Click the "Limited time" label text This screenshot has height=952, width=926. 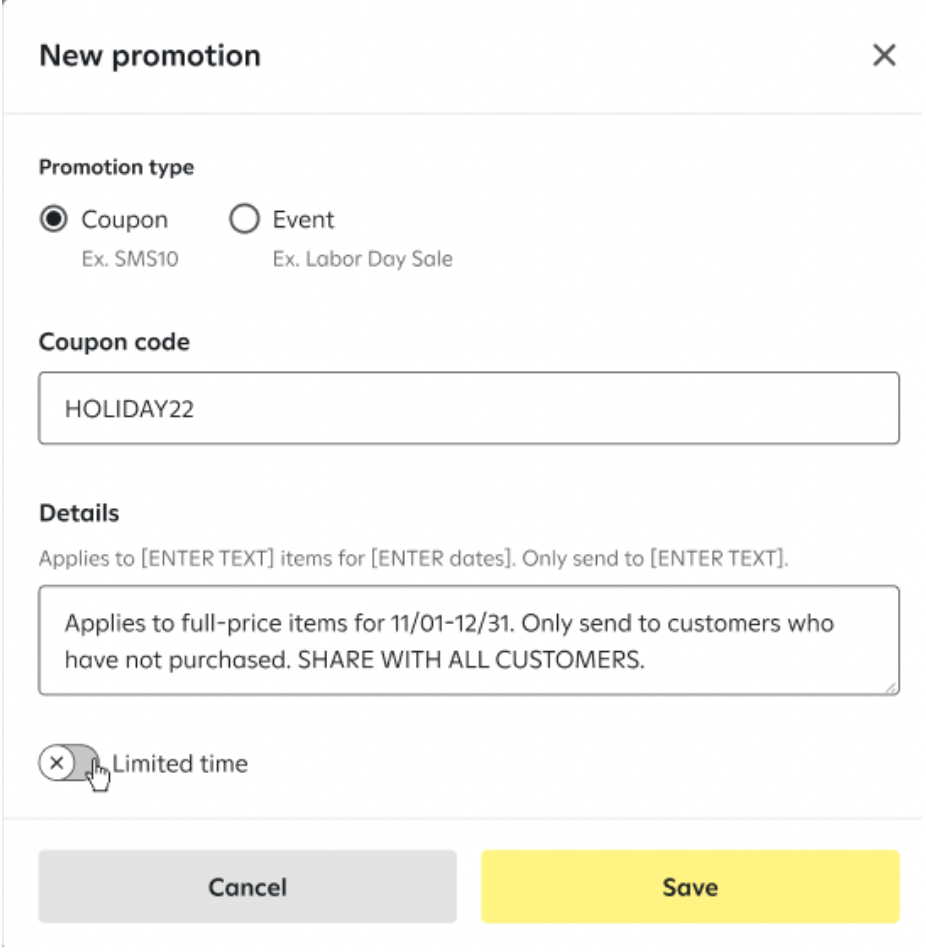tap(180, 765)
